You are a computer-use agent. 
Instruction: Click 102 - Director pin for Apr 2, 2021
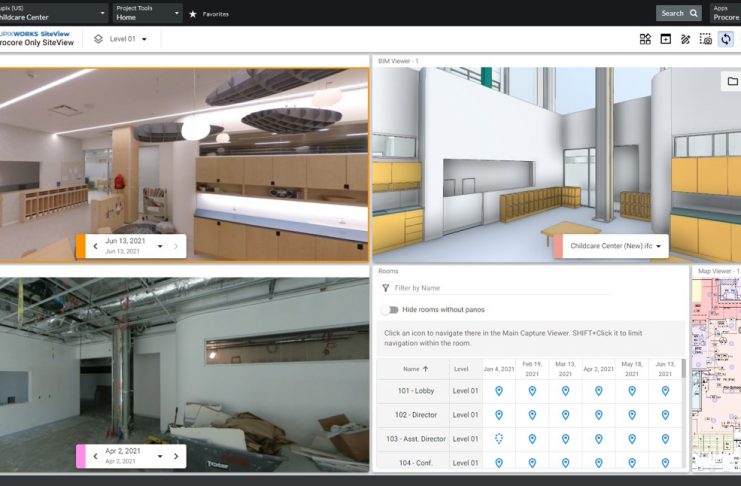[x=598, y=414]
